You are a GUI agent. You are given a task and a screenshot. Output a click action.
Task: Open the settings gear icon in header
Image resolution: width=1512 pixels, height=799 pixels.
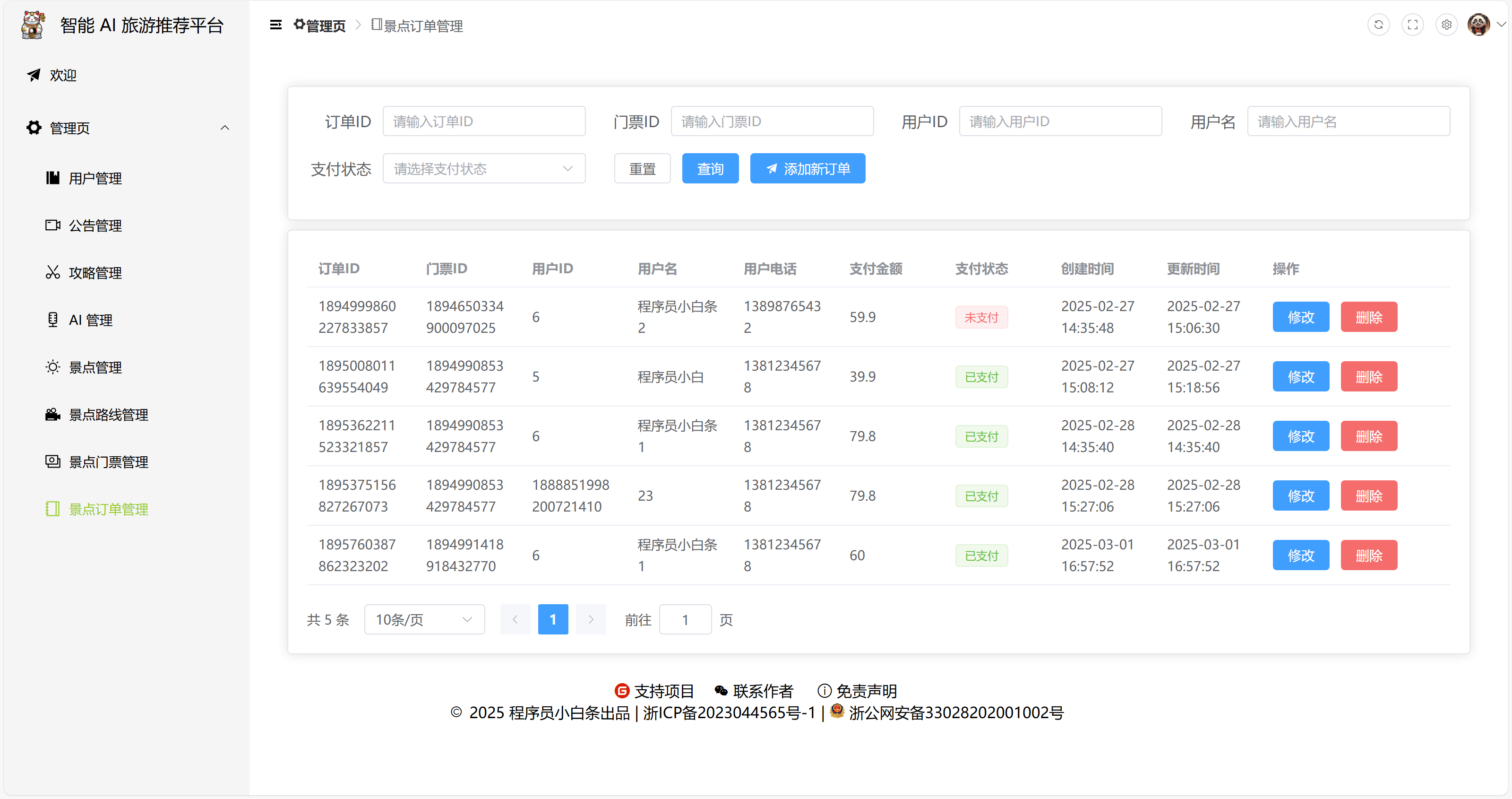1446,25
